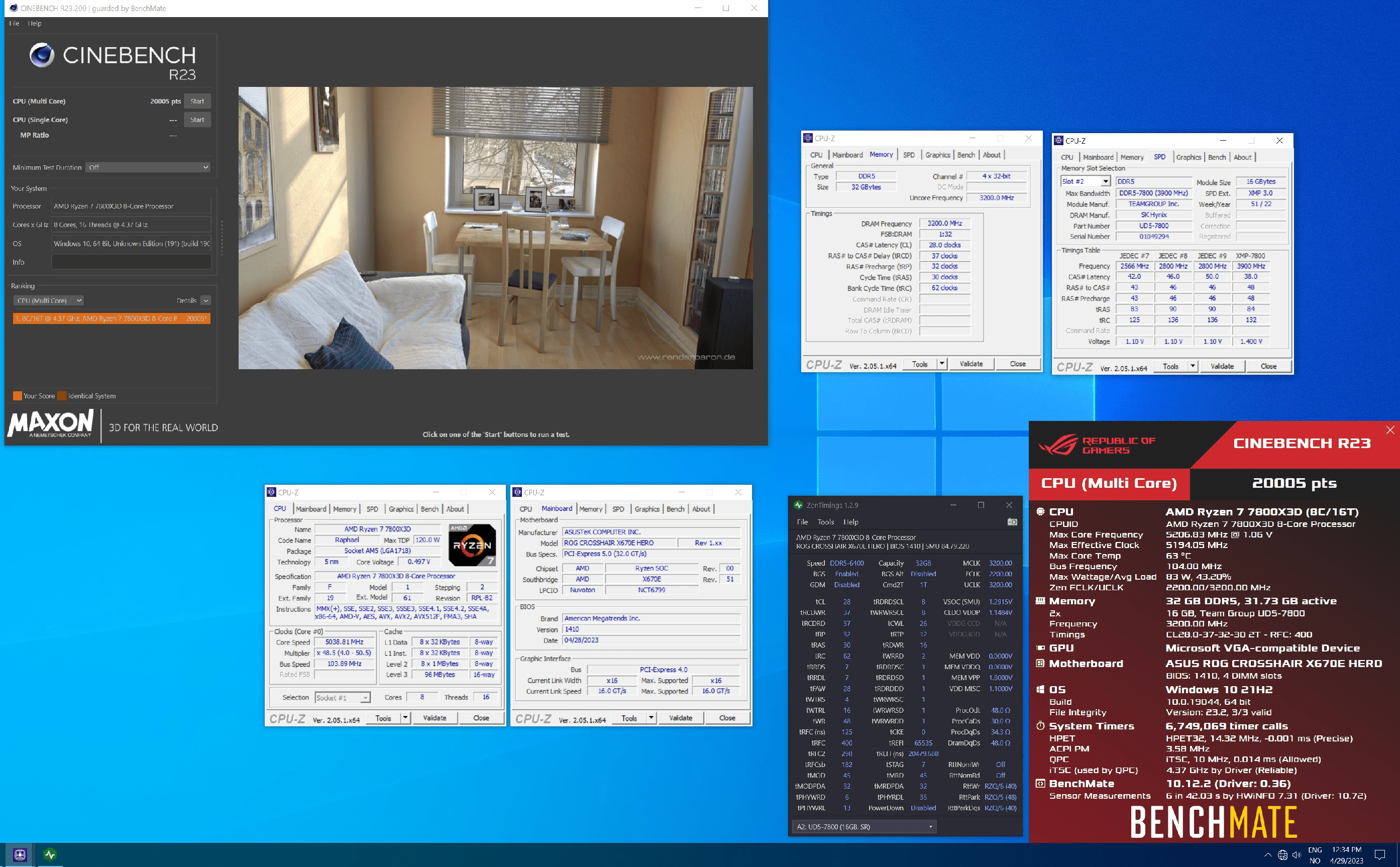Screen dimensions: 1400x867
Task: Switch to Mainboard tab in CPU-Z CPU window
Action: click(x=311, y=509)
